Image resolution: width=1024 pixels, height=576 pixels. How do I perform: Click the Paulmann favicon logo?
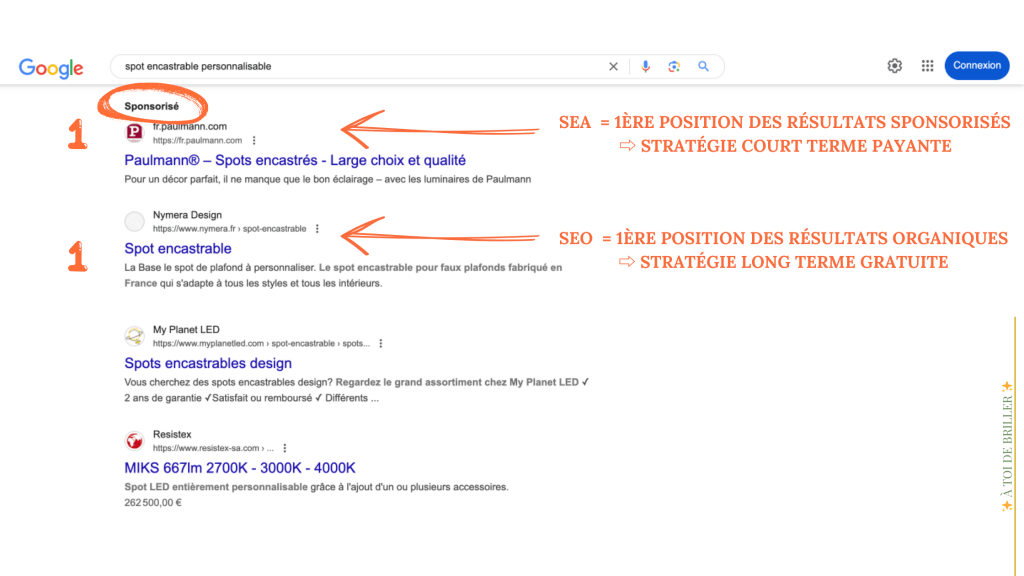coord(134,133)
